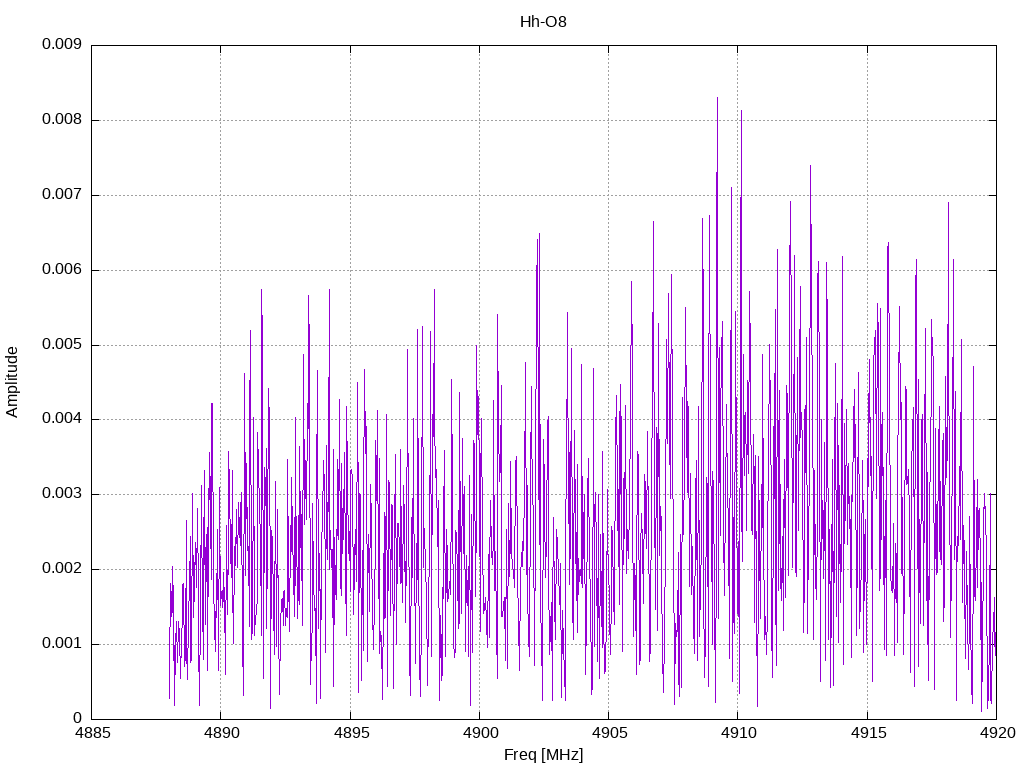Image resolution: width=1024 pixels, height=768 pixels.
Task: Click y-axis tick value 0.004
Action: (x=62, y=419)
